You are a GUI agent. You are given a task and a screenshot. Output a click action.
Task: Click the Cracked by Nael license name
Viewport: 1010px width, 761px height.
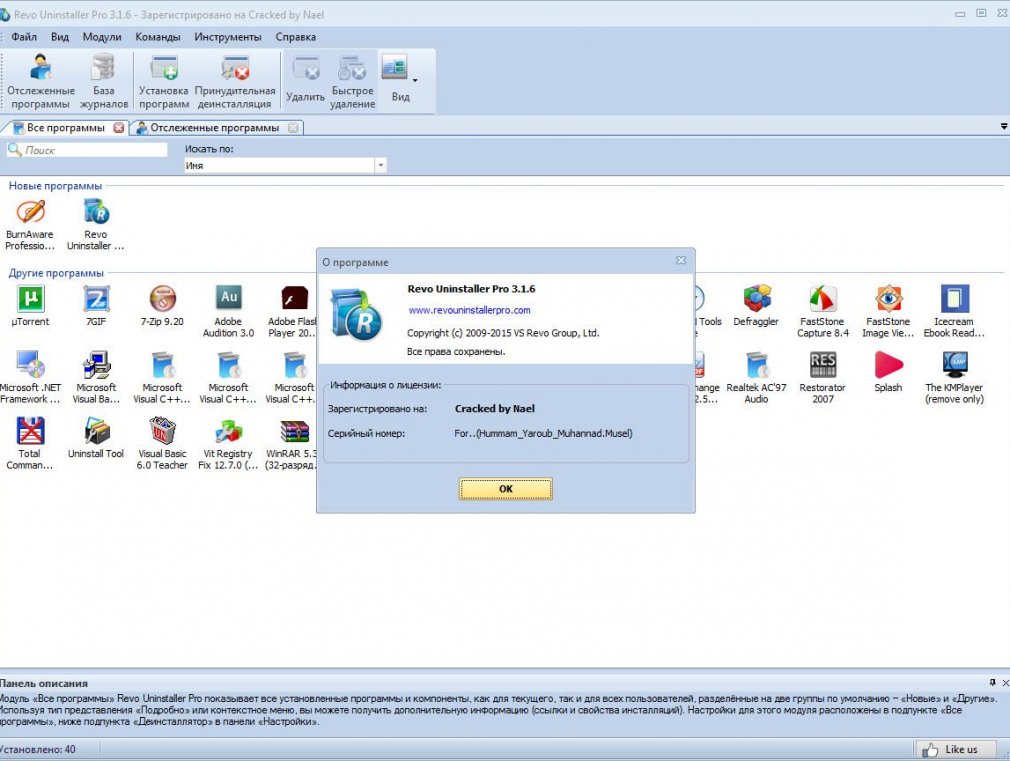pyautogui.click(x=495, y=409)
